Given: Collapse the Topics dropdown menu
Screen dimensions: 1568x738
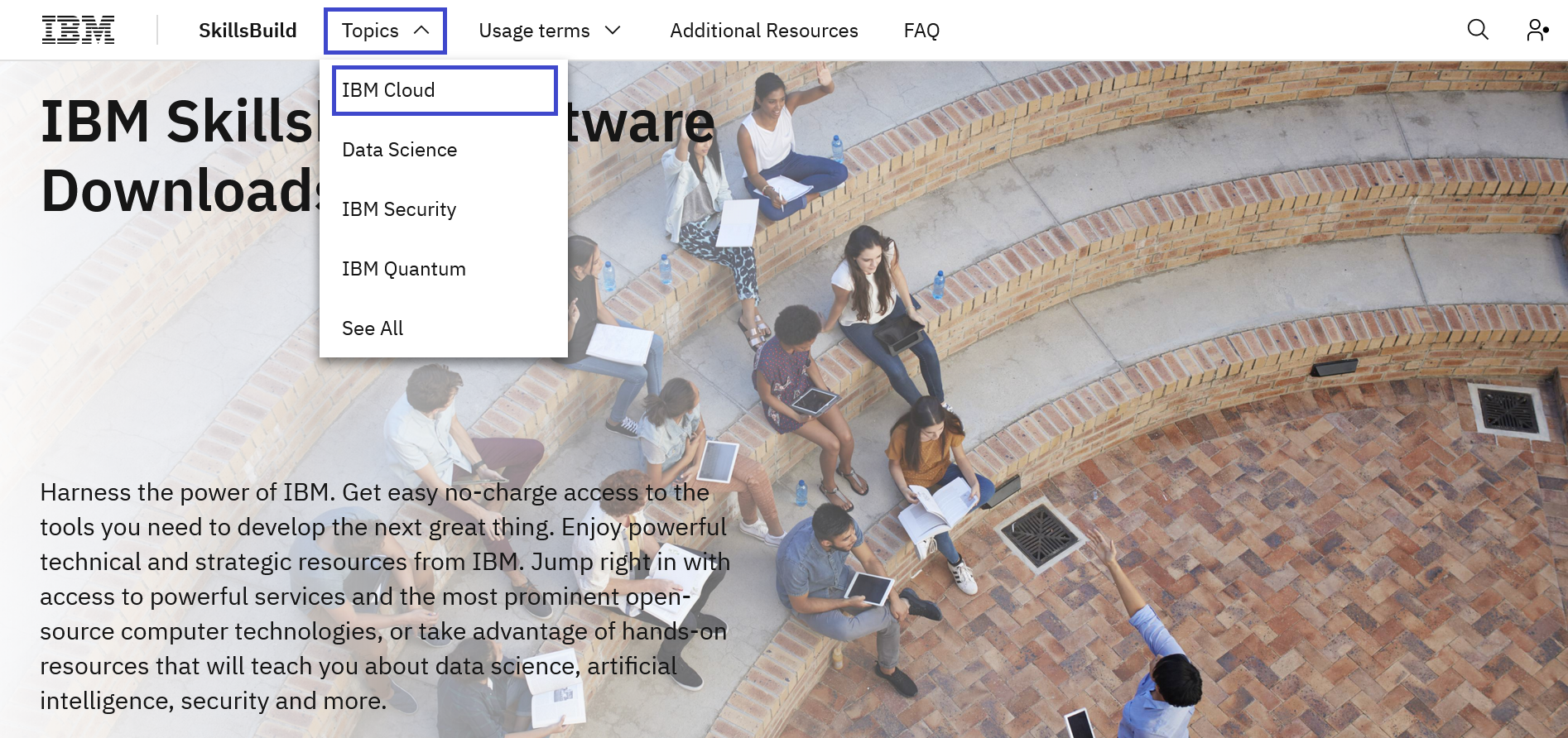Looking at the screenshot, I should 385,31.
